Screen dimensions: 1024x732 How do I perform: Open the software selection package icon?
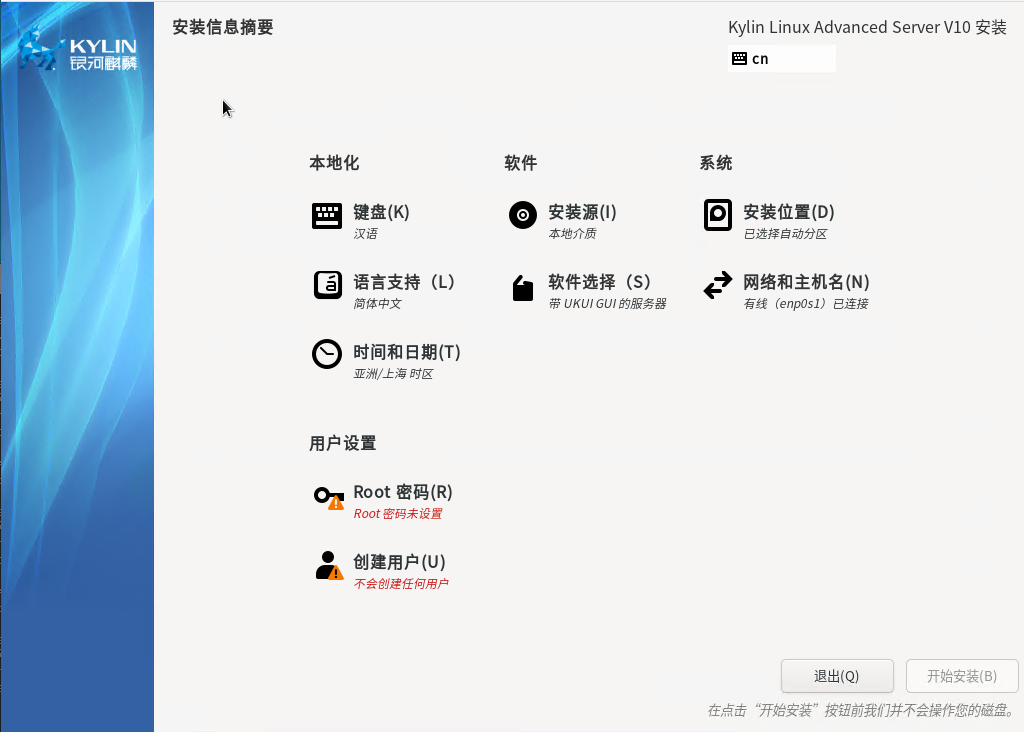click(522, 288)
